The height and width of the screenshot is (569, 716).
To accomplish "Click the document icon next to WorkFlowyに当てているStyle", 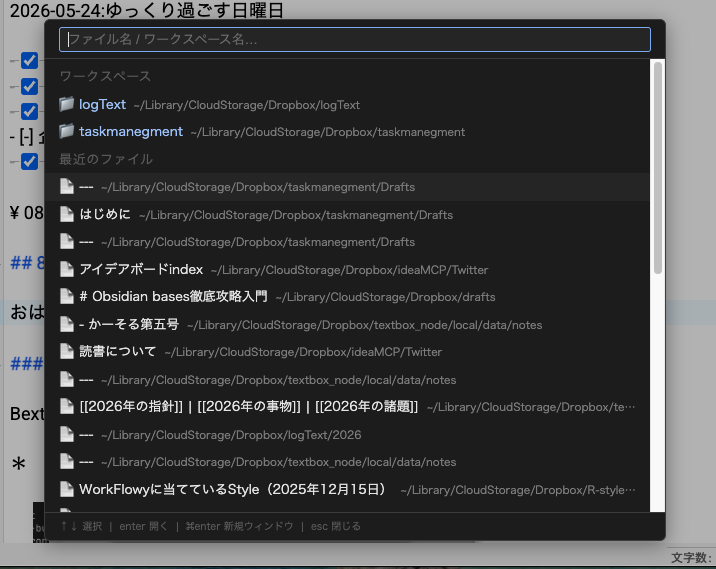I will coord(67,489).
